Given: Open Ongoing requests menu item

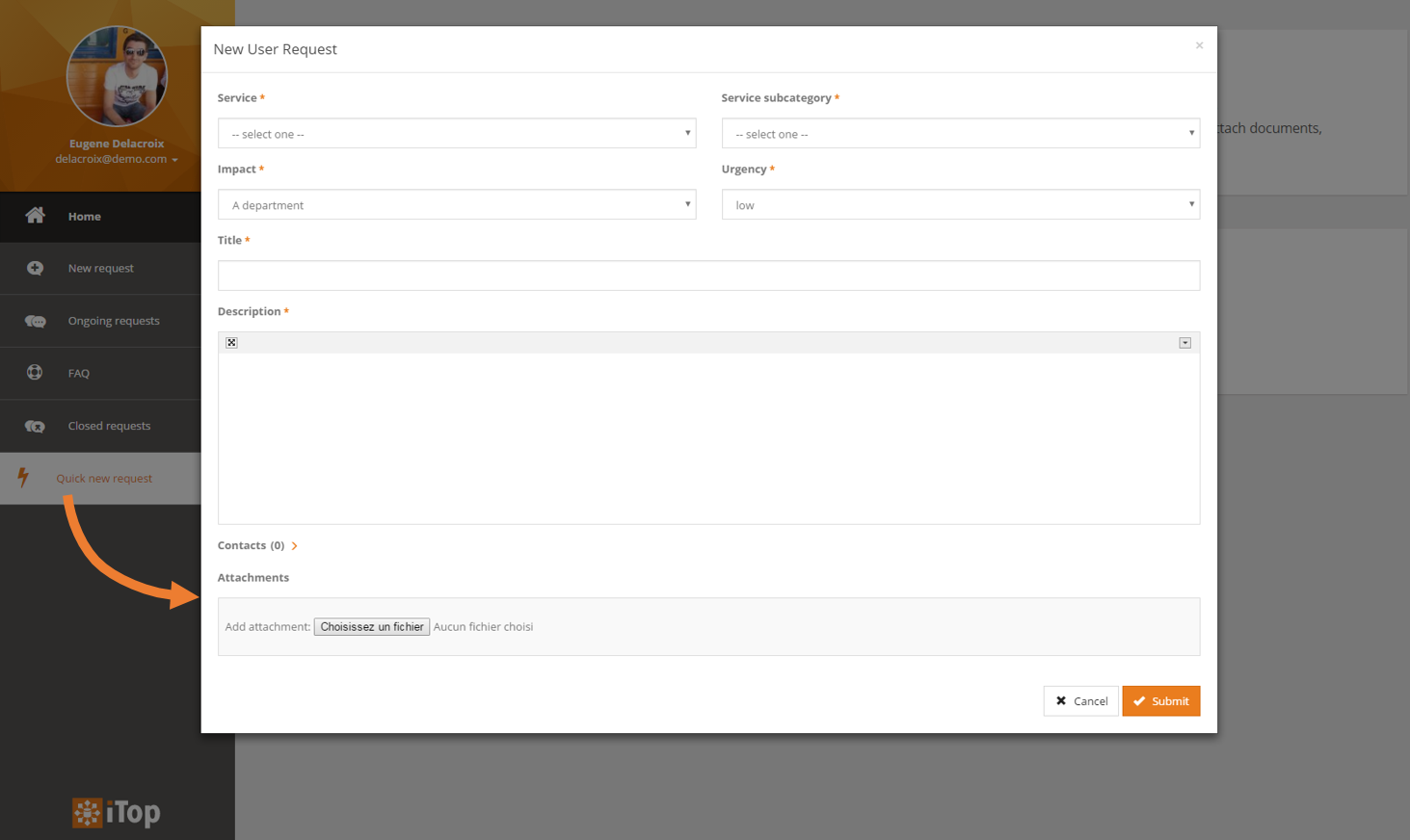Looking at the screenshot, I should pyautogui.click(x=114, y=321).
